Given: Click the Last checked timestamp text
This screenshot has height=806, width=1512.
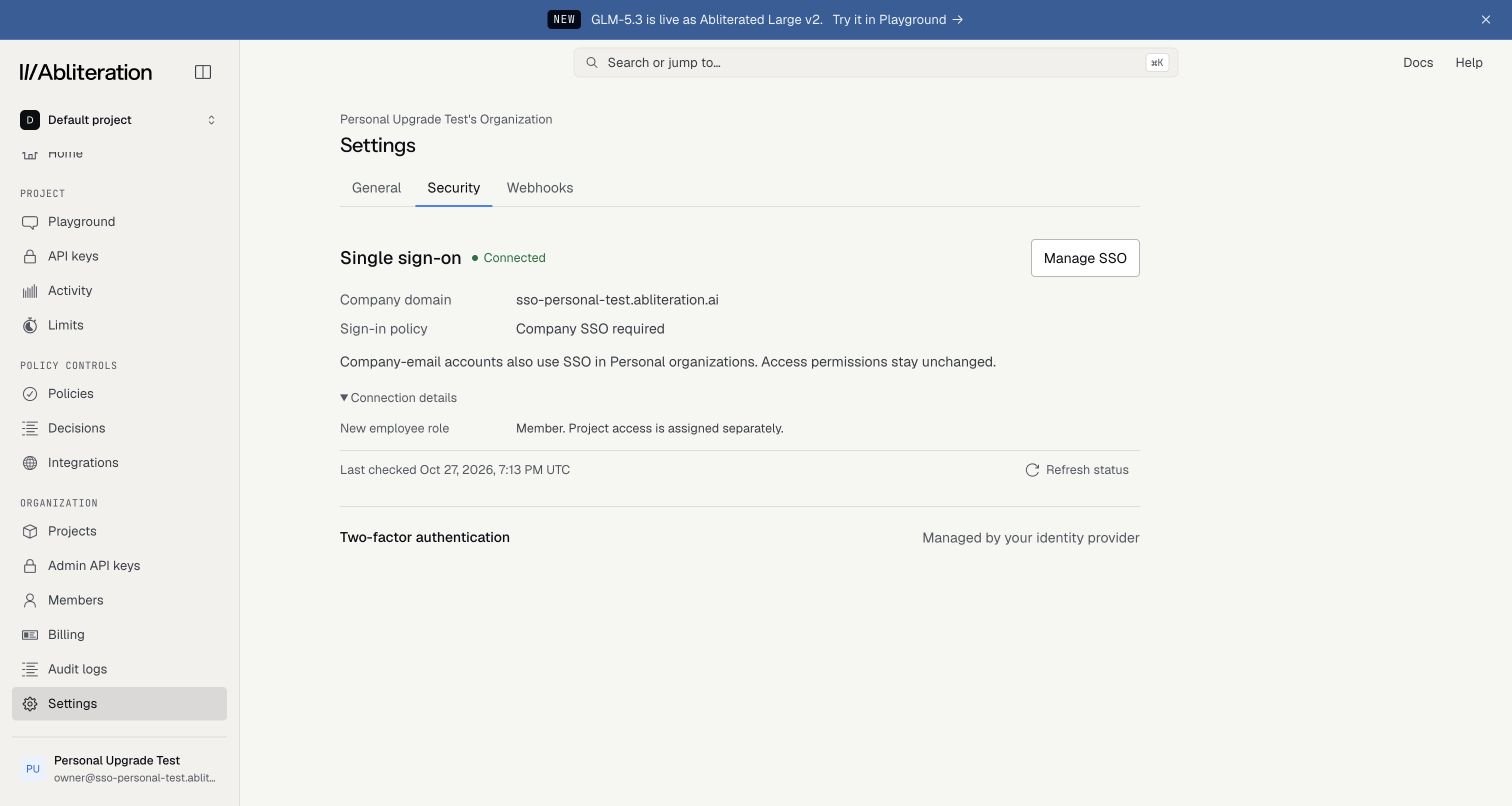Looking at the screenshot, I should [x=455, y=470].
